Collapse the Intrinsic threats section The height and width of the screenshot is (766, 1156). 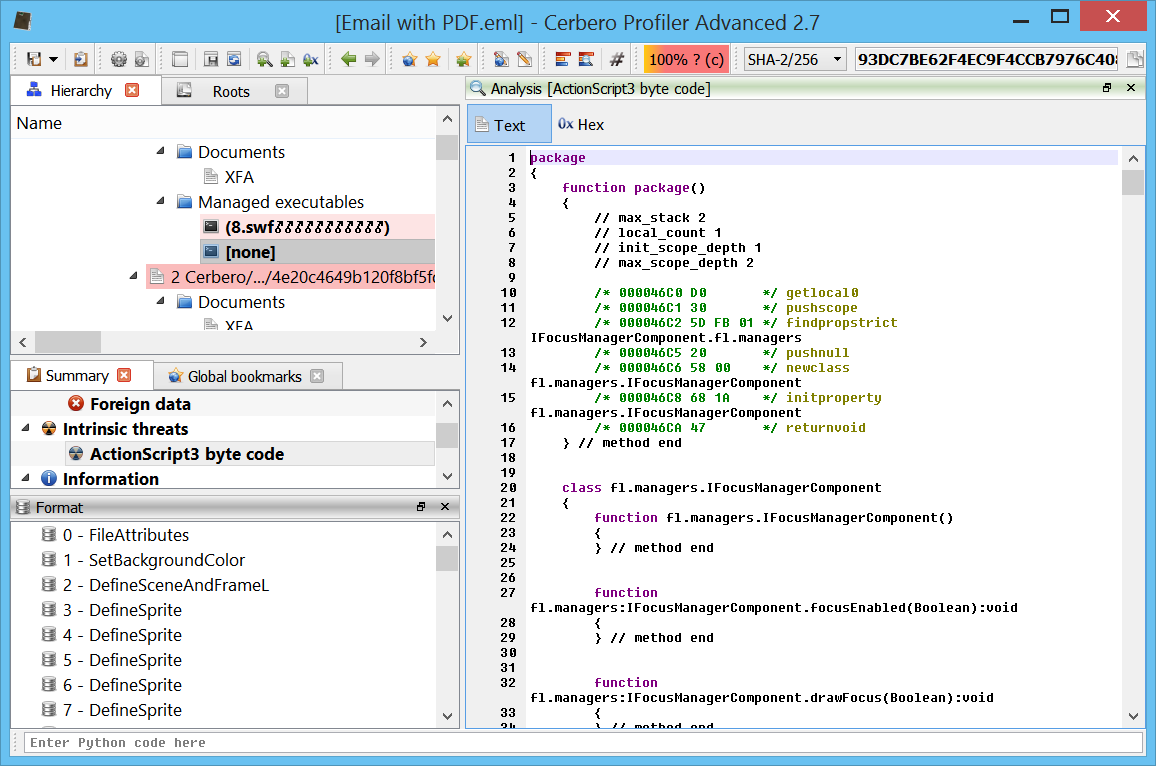click(x=27, y=428)
